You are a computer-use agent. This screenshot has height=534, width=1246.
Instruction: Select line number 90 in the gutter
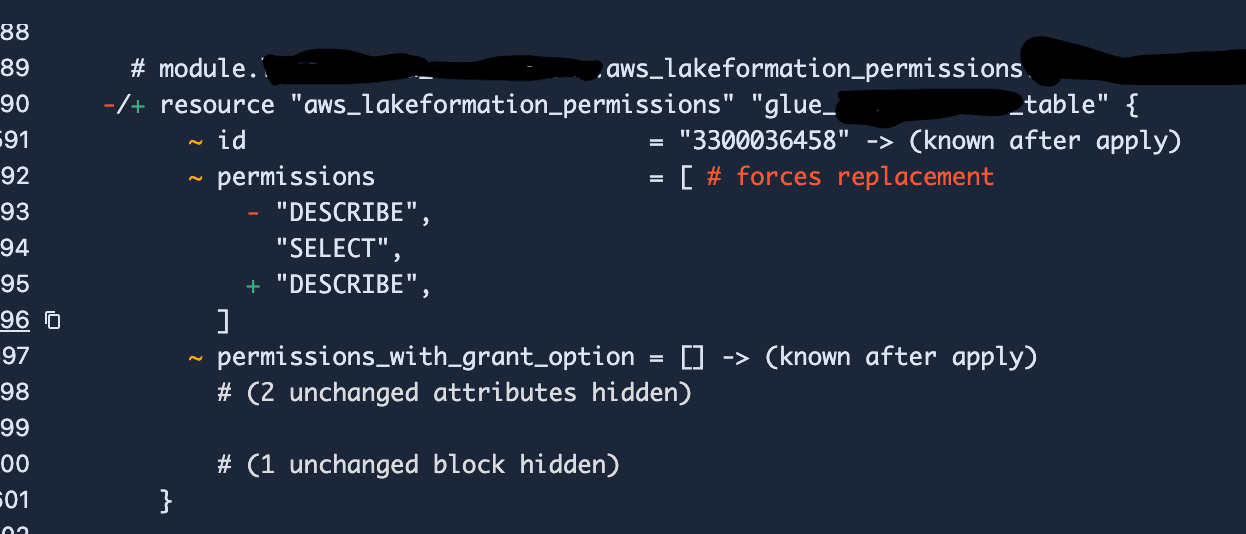coord(15,104)
